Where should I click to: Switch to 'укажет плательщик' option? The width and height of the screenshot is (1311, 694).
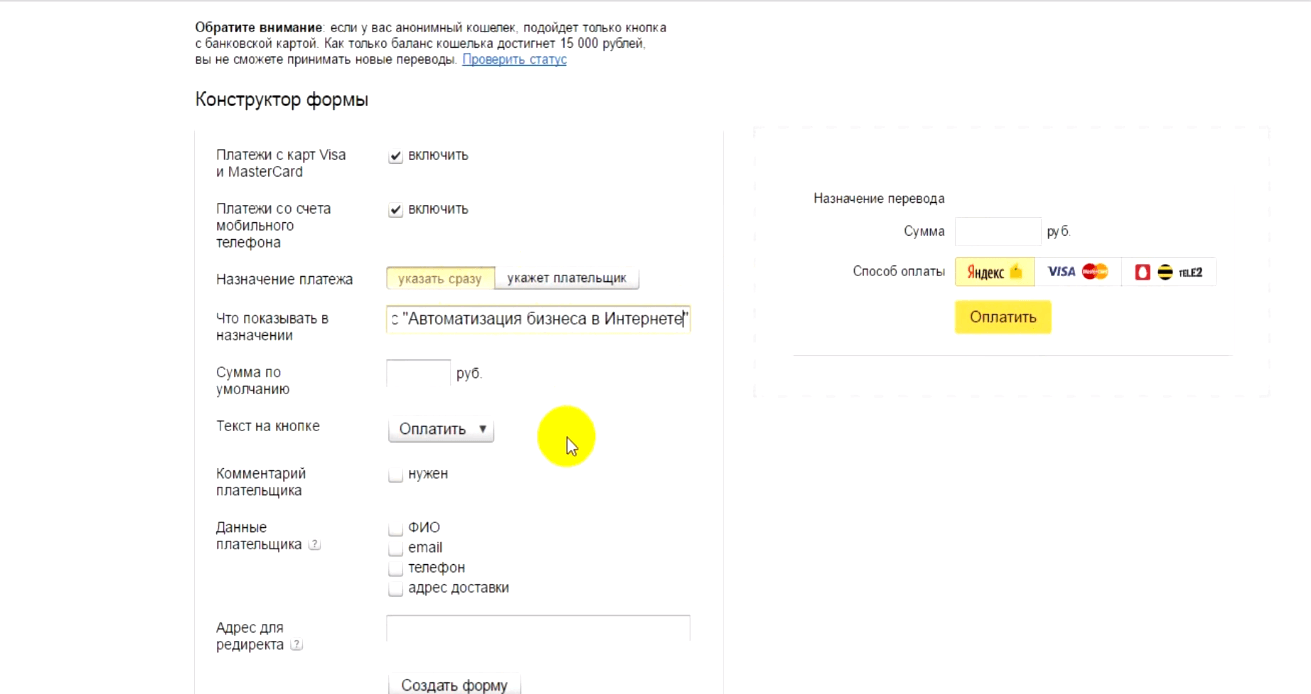click(566, 279)
